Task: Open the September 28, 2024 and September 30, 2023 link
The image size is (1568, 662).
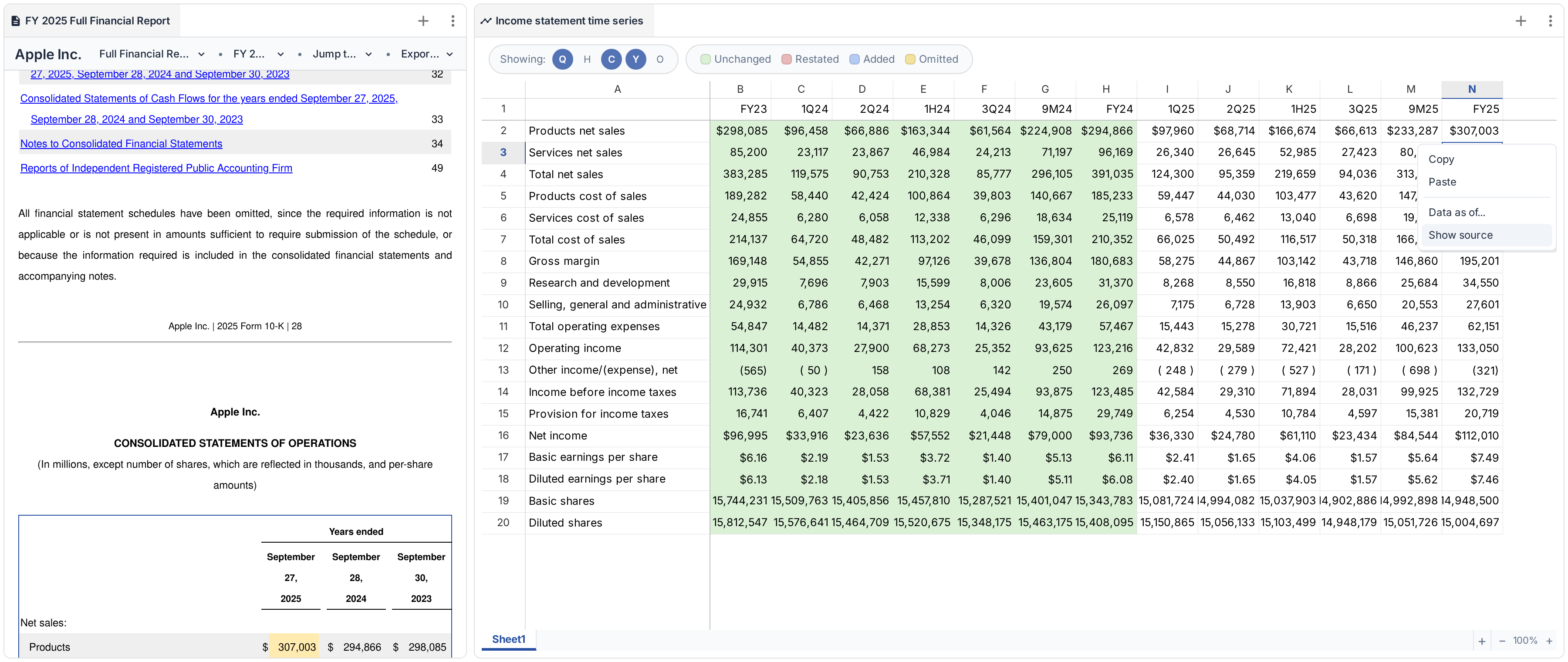Action: tap(136, 119)
